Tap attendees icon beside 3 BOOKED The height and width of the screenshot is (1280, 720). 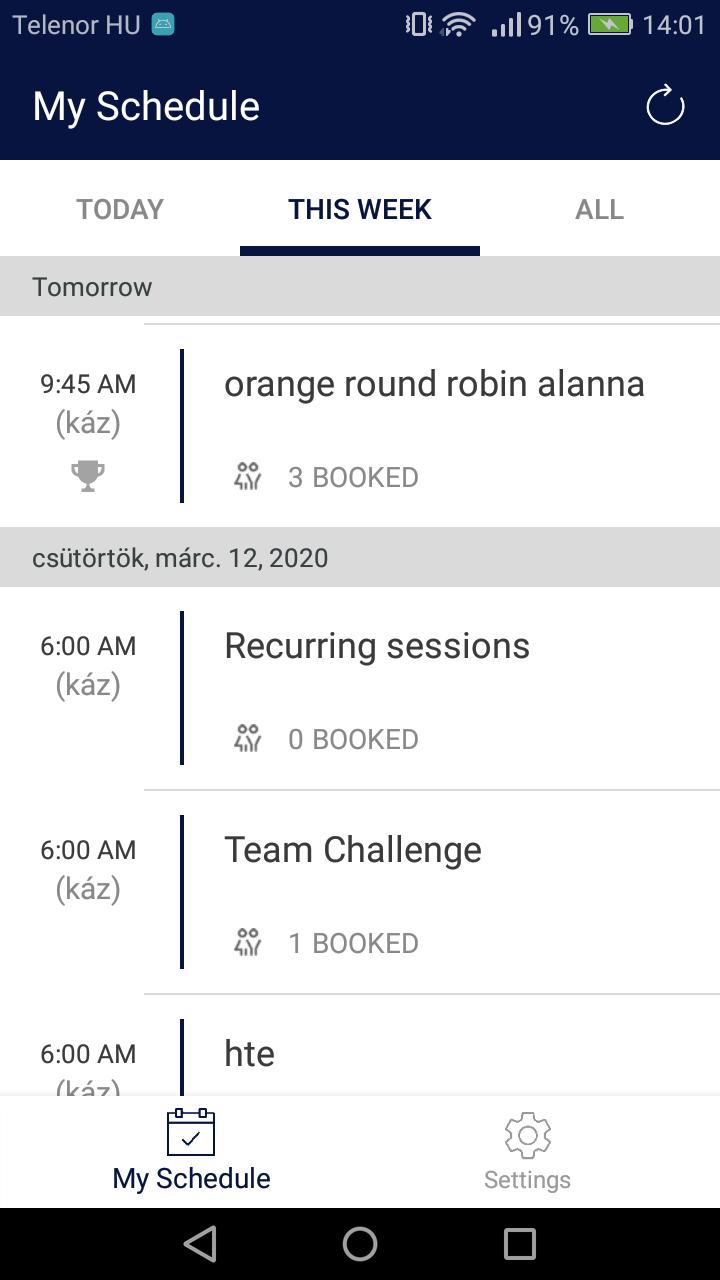(x=247, y=477)
